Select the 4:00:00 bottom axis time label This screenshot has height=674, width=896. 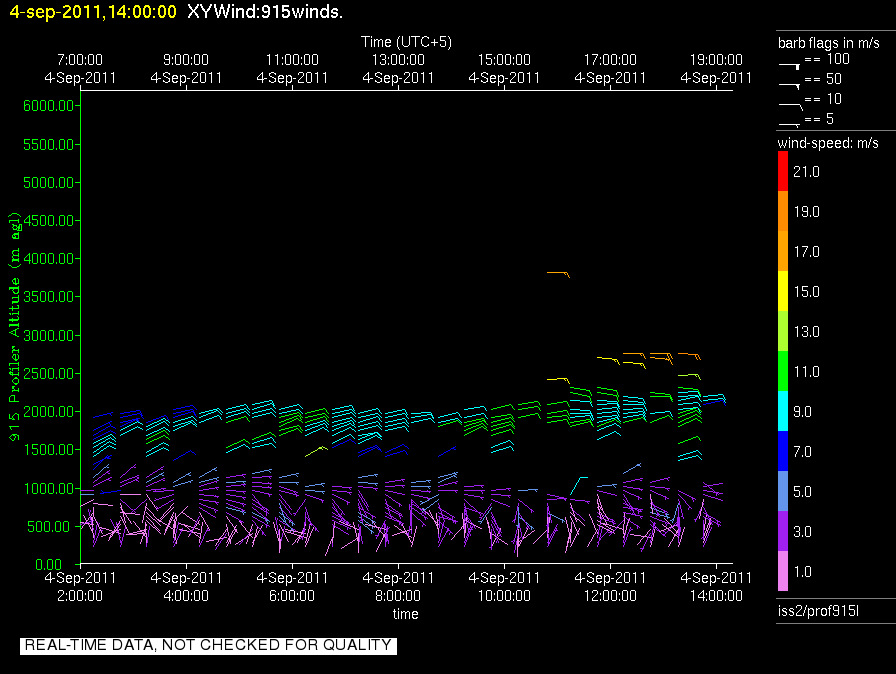click(x=186, y=596)
